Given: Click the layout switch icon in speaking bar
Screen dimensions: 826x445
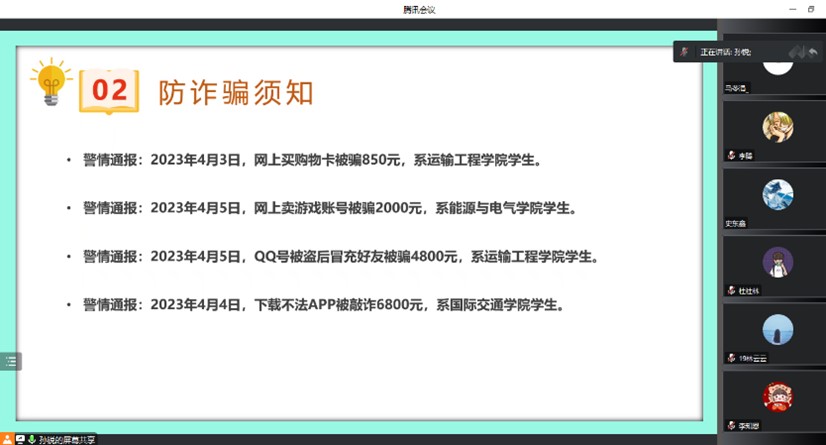Looking at the screenshot, I should 796,52.
